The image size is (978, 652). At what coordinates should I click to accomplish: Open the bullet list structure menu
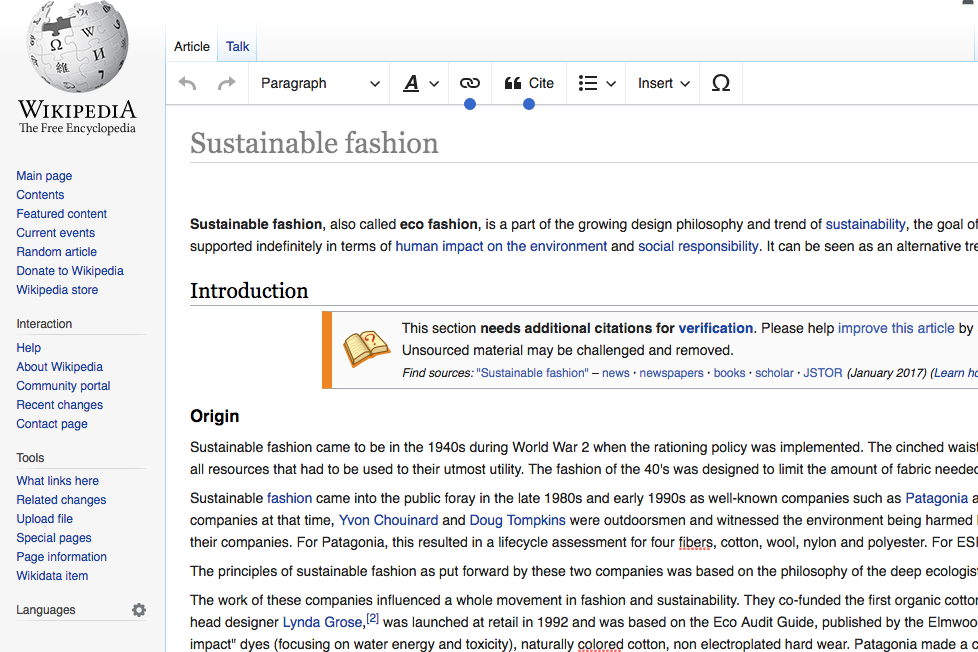[x=596, y=83]
